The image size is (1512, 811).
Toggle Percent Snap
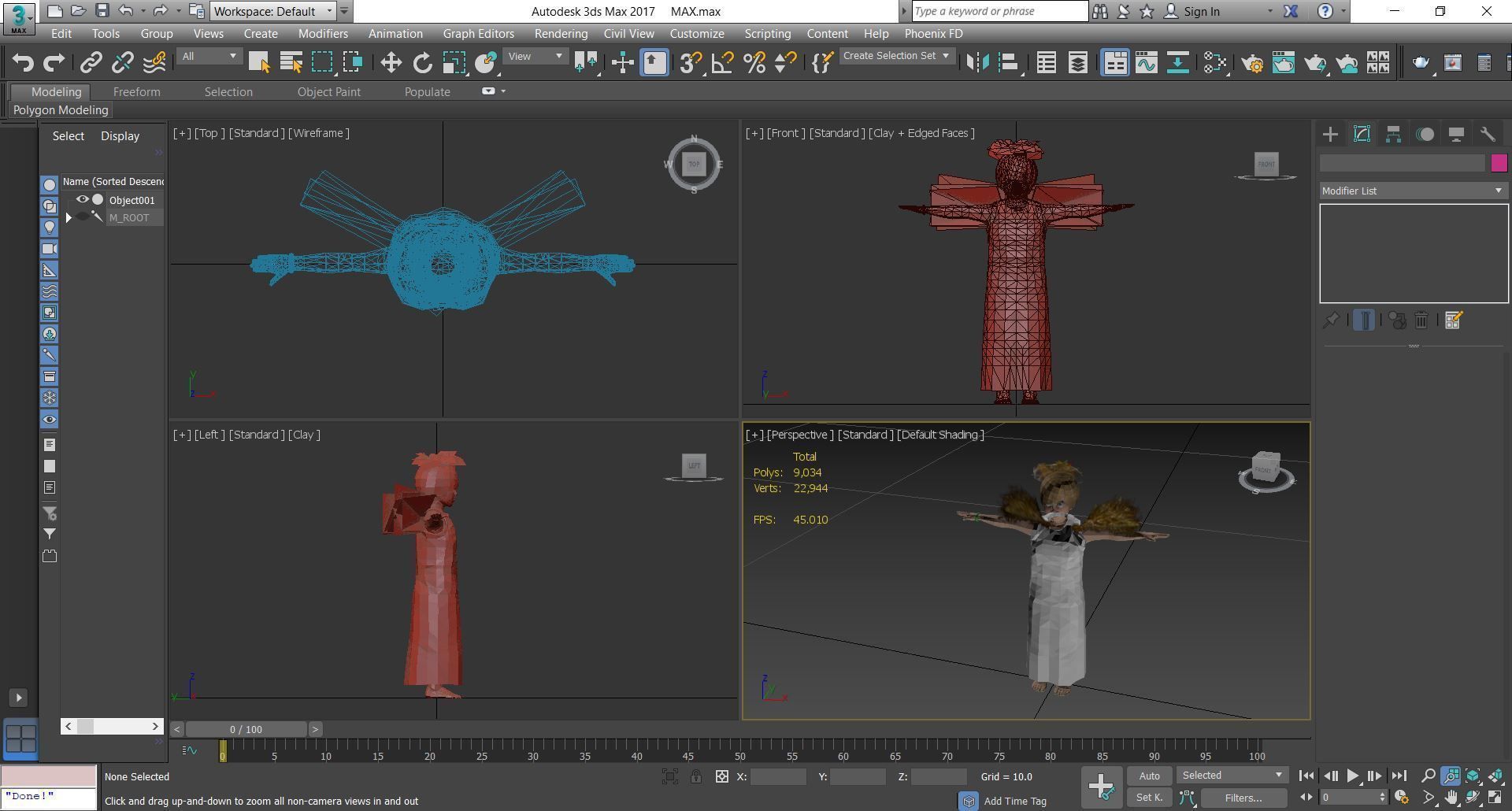[x=754, y=63]
